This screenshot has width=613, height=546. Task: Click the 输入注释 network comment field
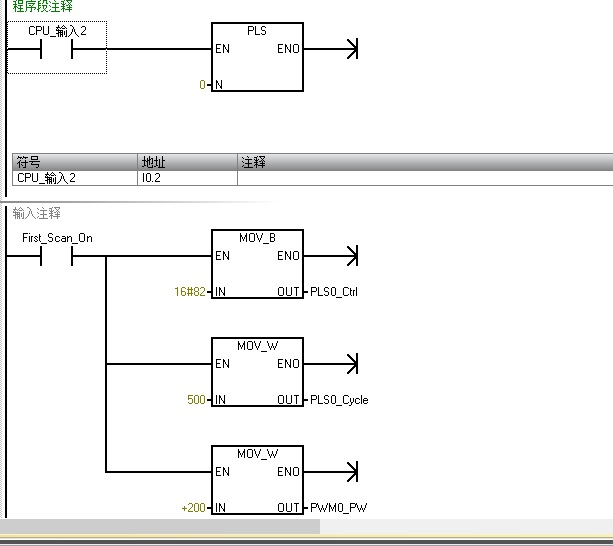coord(37,213)
